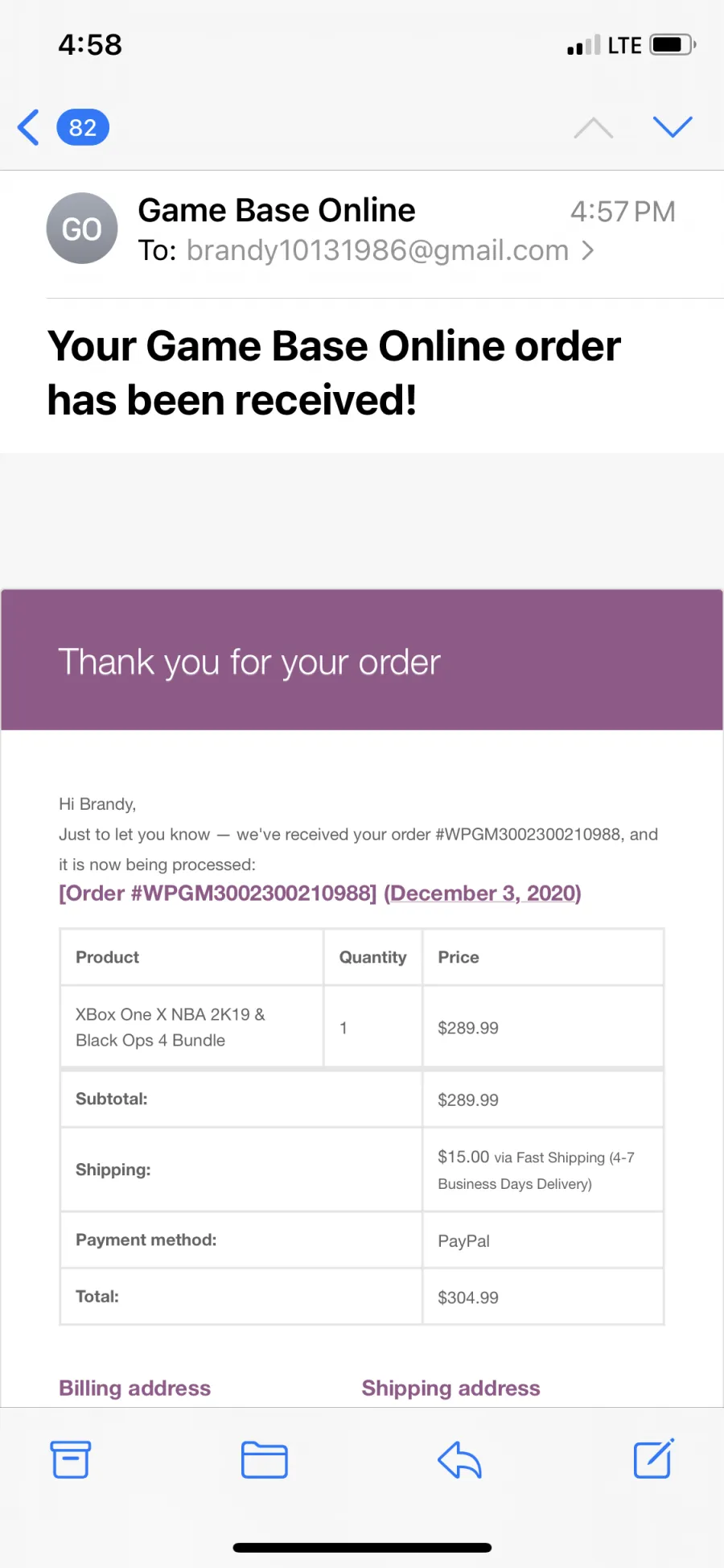Tap the battery indicator in status bar
724x1568 pixels.
[x=673, y=44]
